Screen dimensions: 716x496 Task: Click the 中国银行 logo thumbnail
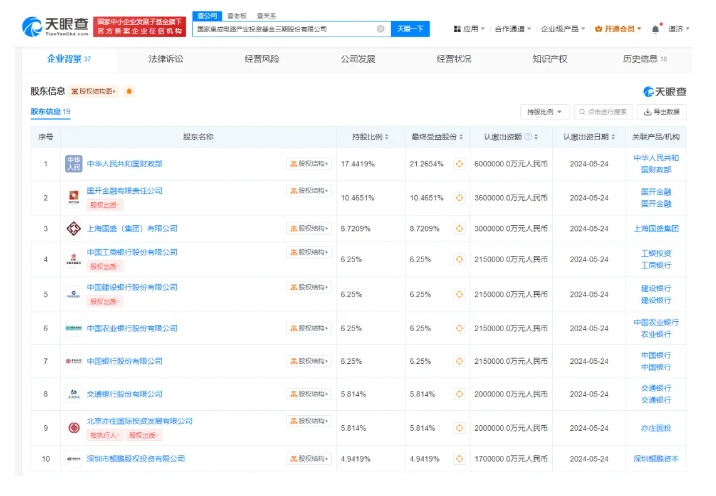[x=74, y=361]
